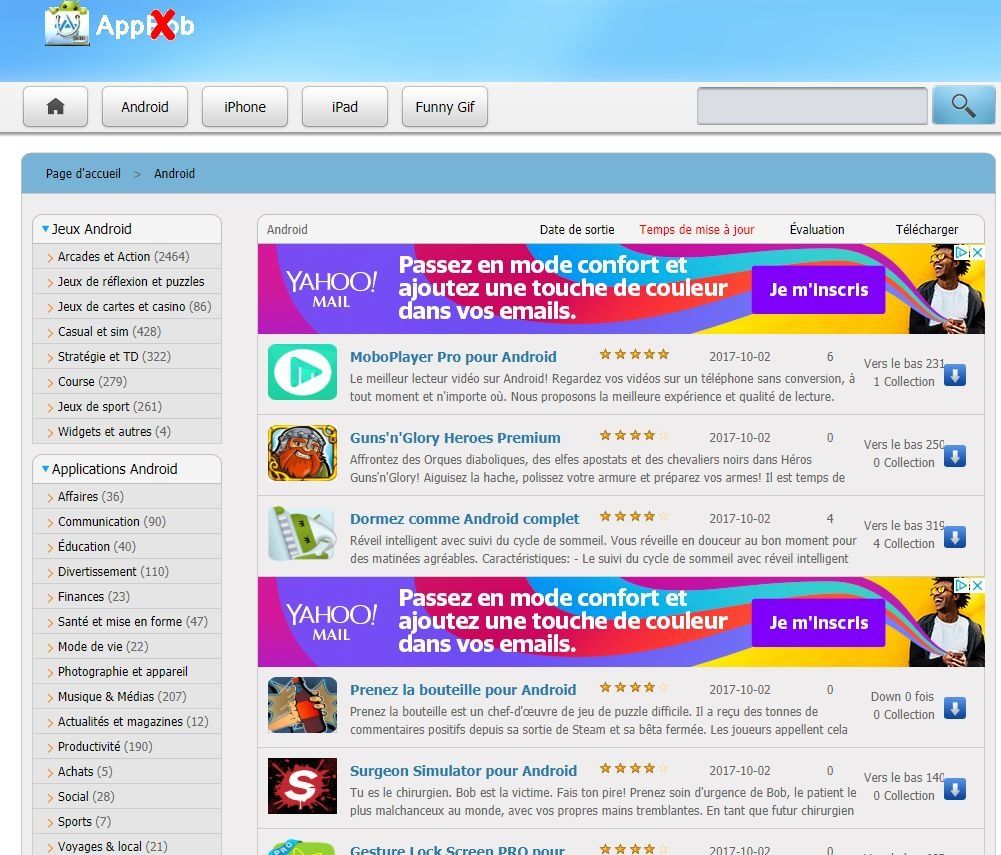This screenshot has height=855, width=1001.
Task: Collapse the Applications Android section
Action: click(45, 469)
